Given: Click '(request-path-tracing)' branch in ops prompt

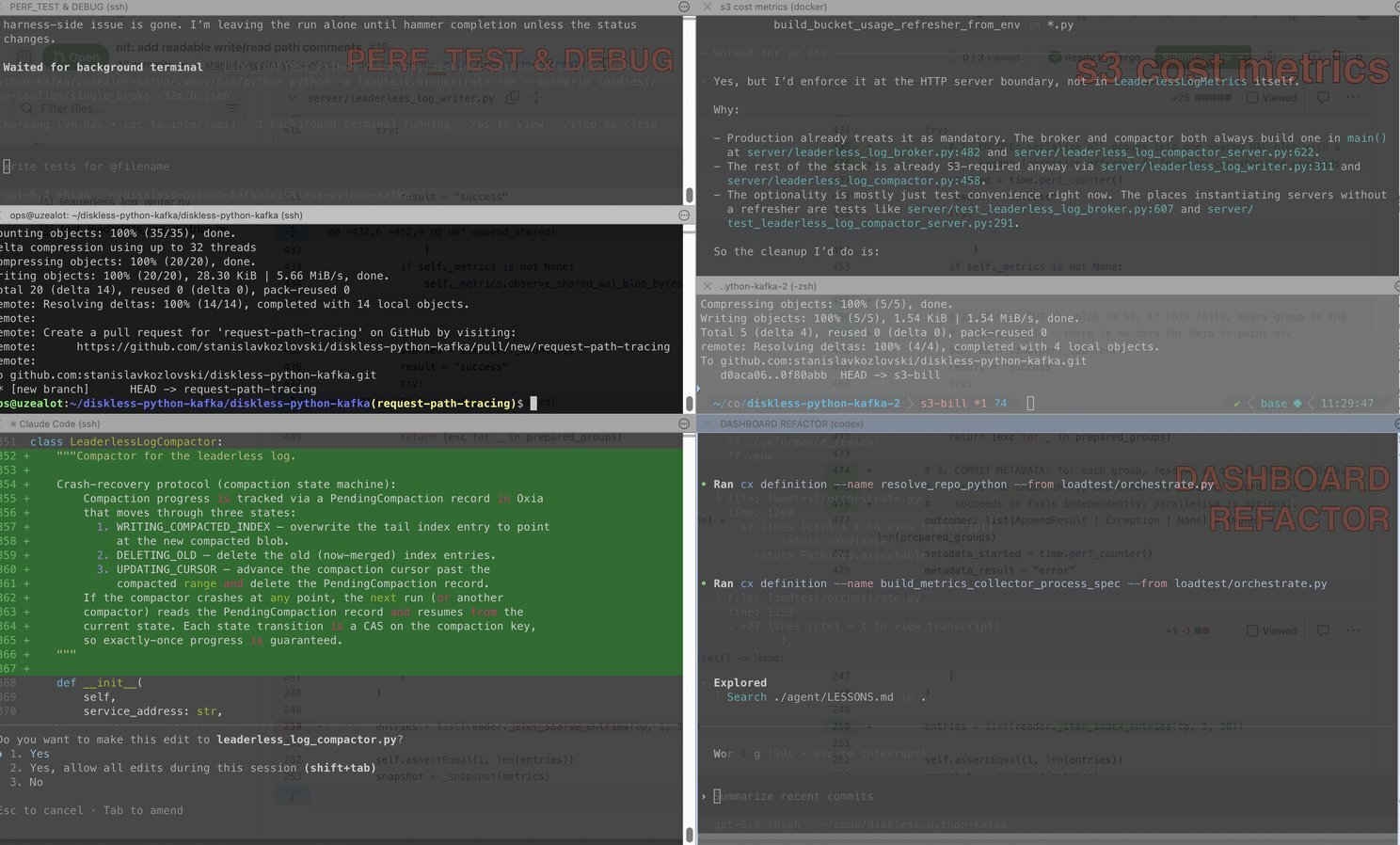Looking at the screenshot, I should [444, 404].
